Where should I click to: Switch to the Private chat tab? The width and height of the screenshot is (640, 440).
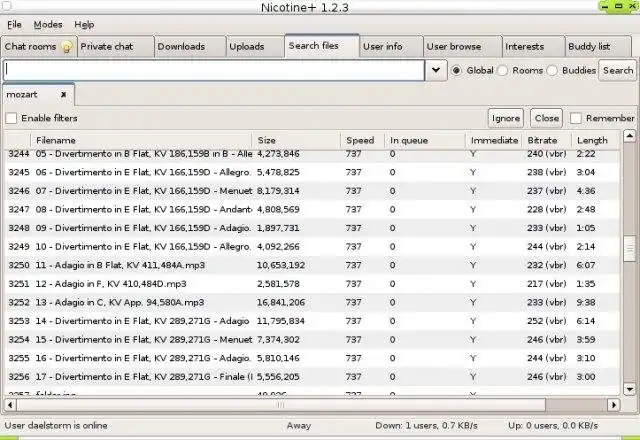click(x=116, y=47)
